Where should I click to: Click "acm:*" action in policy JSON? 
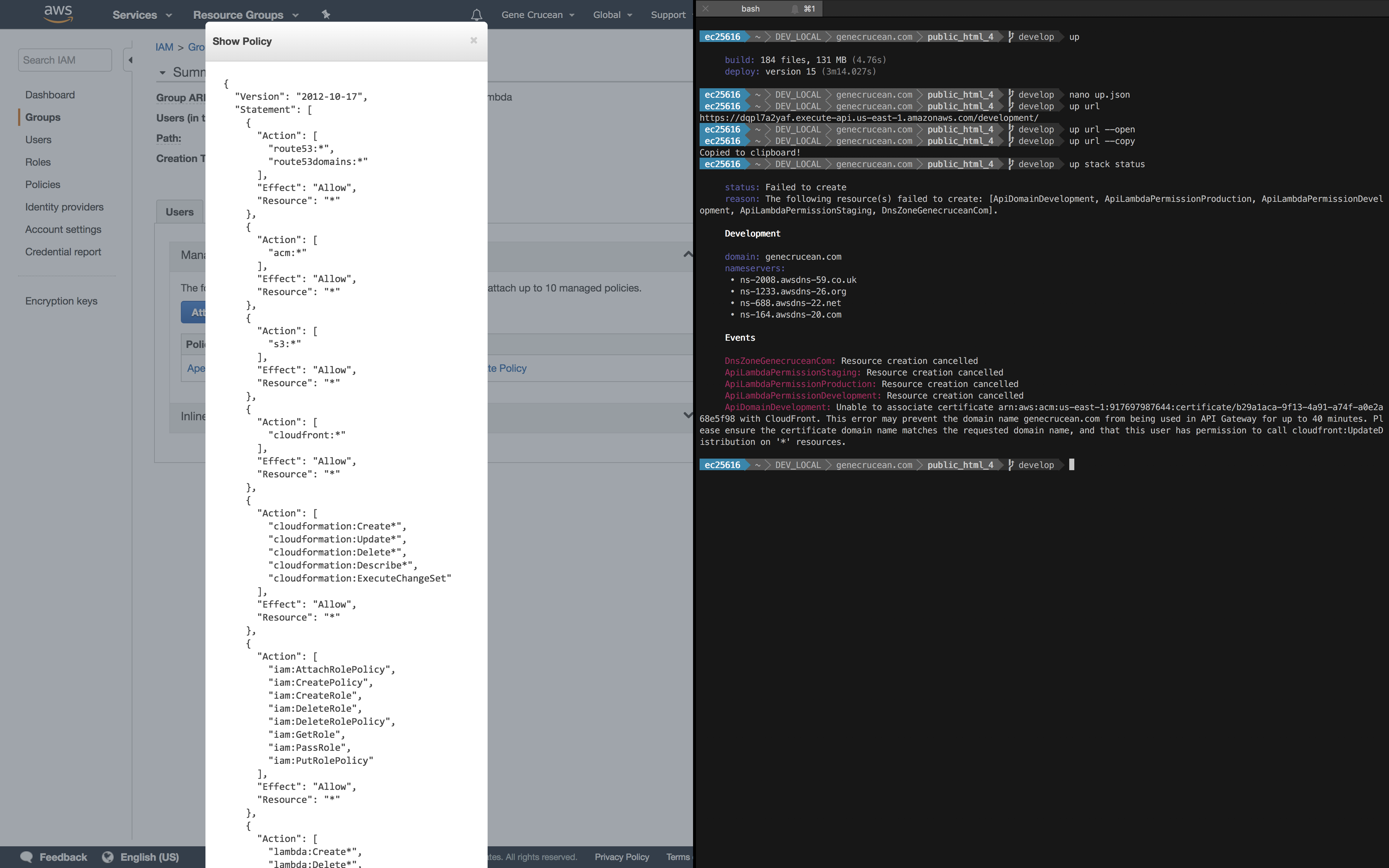point(288,252)
